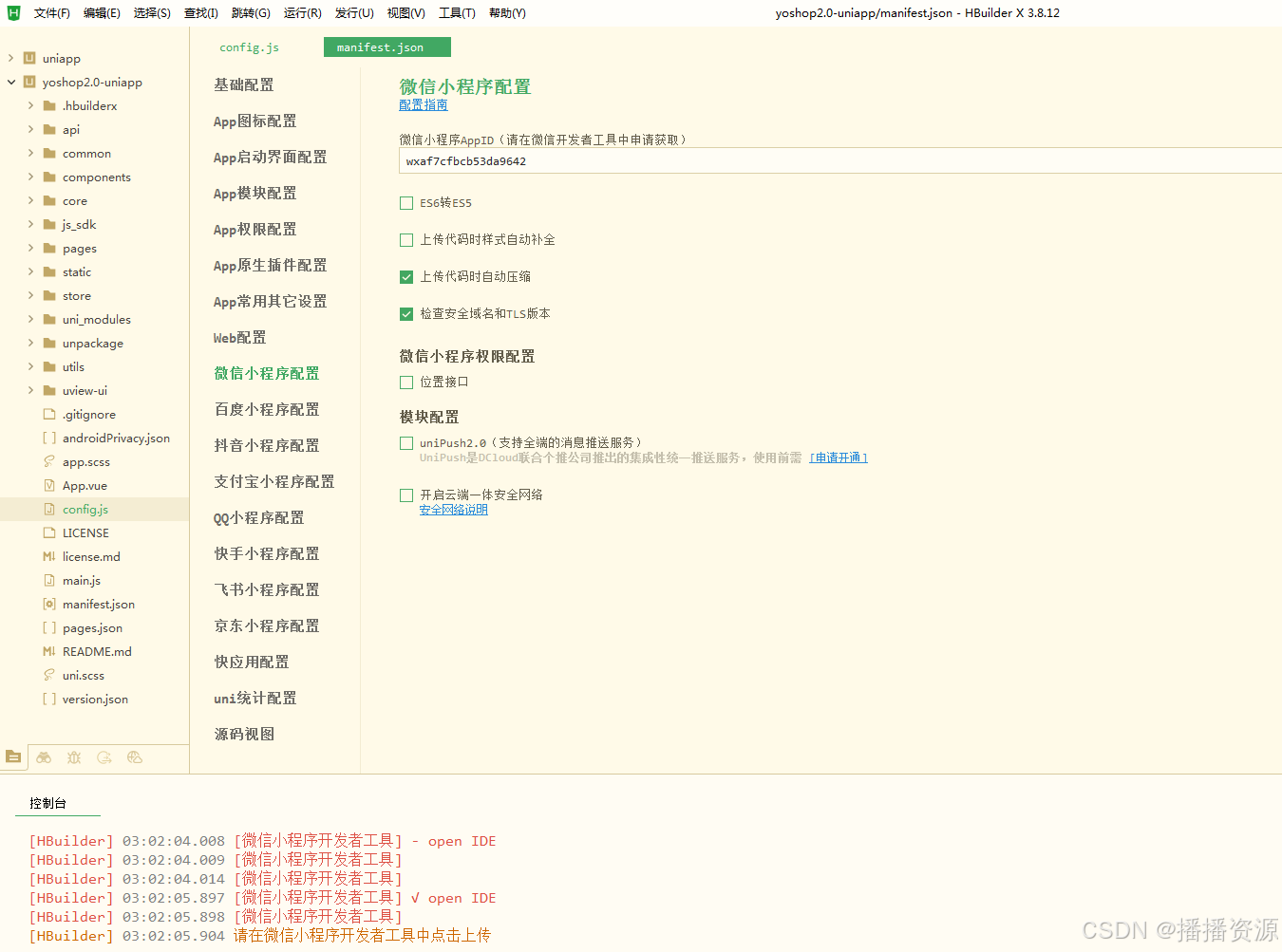The image size is (1282, 952).
Task: Open 源码视图 section
Action: (x=244, y=735)
